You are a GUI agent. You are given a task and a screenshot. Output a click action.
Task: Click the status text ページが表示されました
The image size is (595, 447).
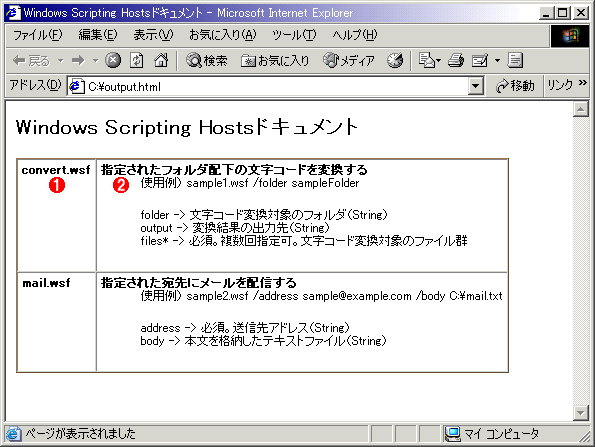pyautogui.click(x=80, y=434)
